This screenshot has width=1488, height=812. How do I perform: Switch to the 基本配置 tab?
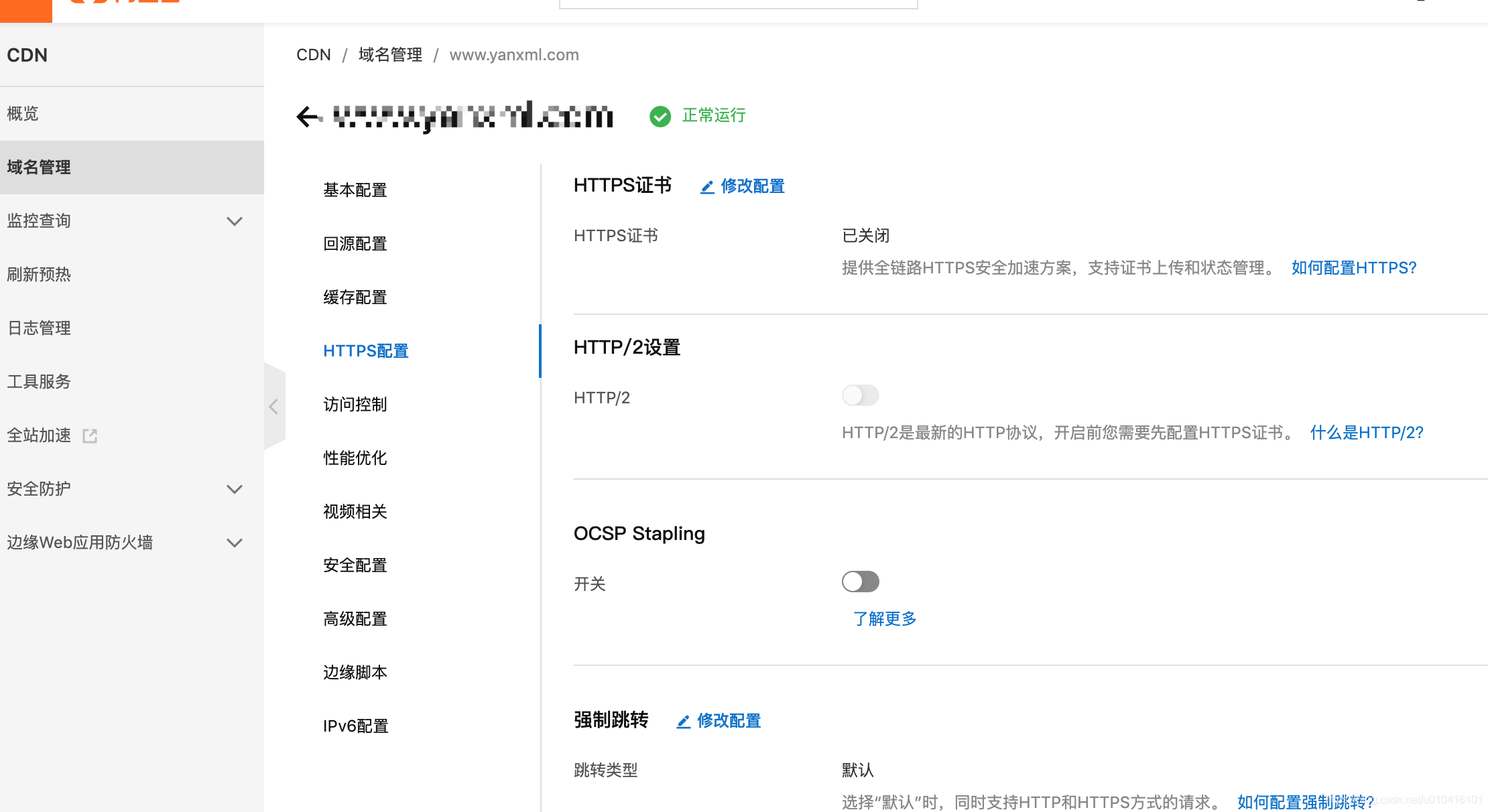click(x=355, y=190)
